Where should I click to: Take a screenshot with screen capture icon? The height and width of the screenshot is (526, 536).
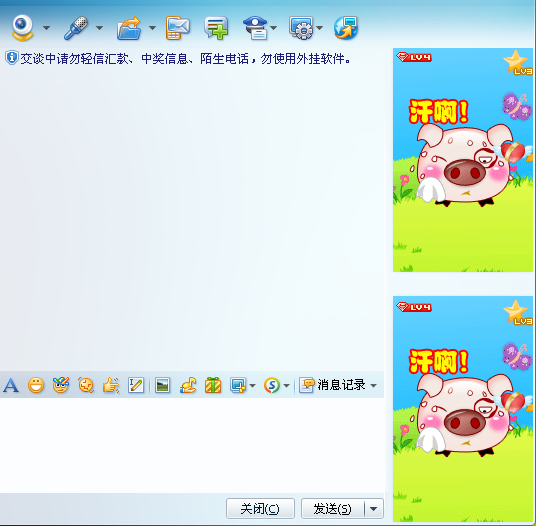tap(238, 385)
